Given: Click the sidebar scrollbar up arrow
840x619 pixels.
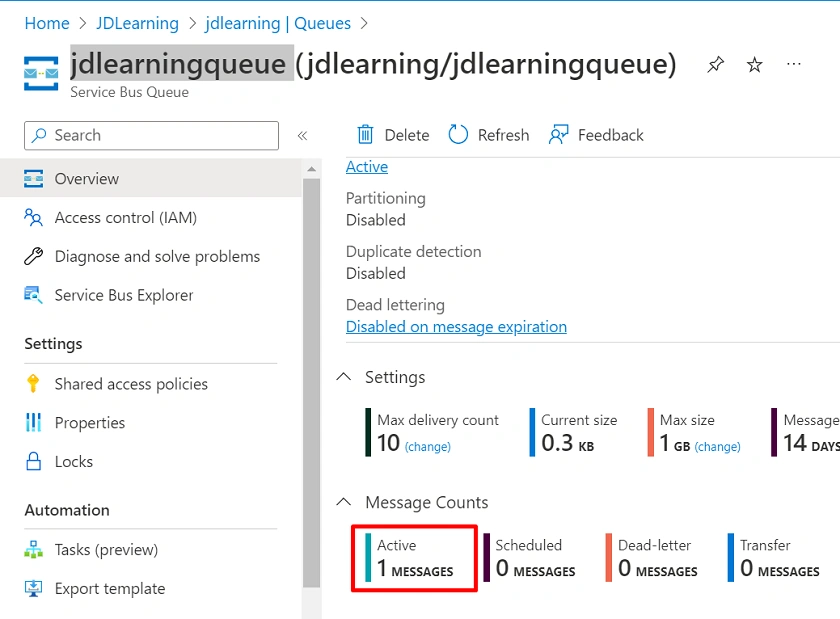Looking at the screenshot, I should [311, 169].
